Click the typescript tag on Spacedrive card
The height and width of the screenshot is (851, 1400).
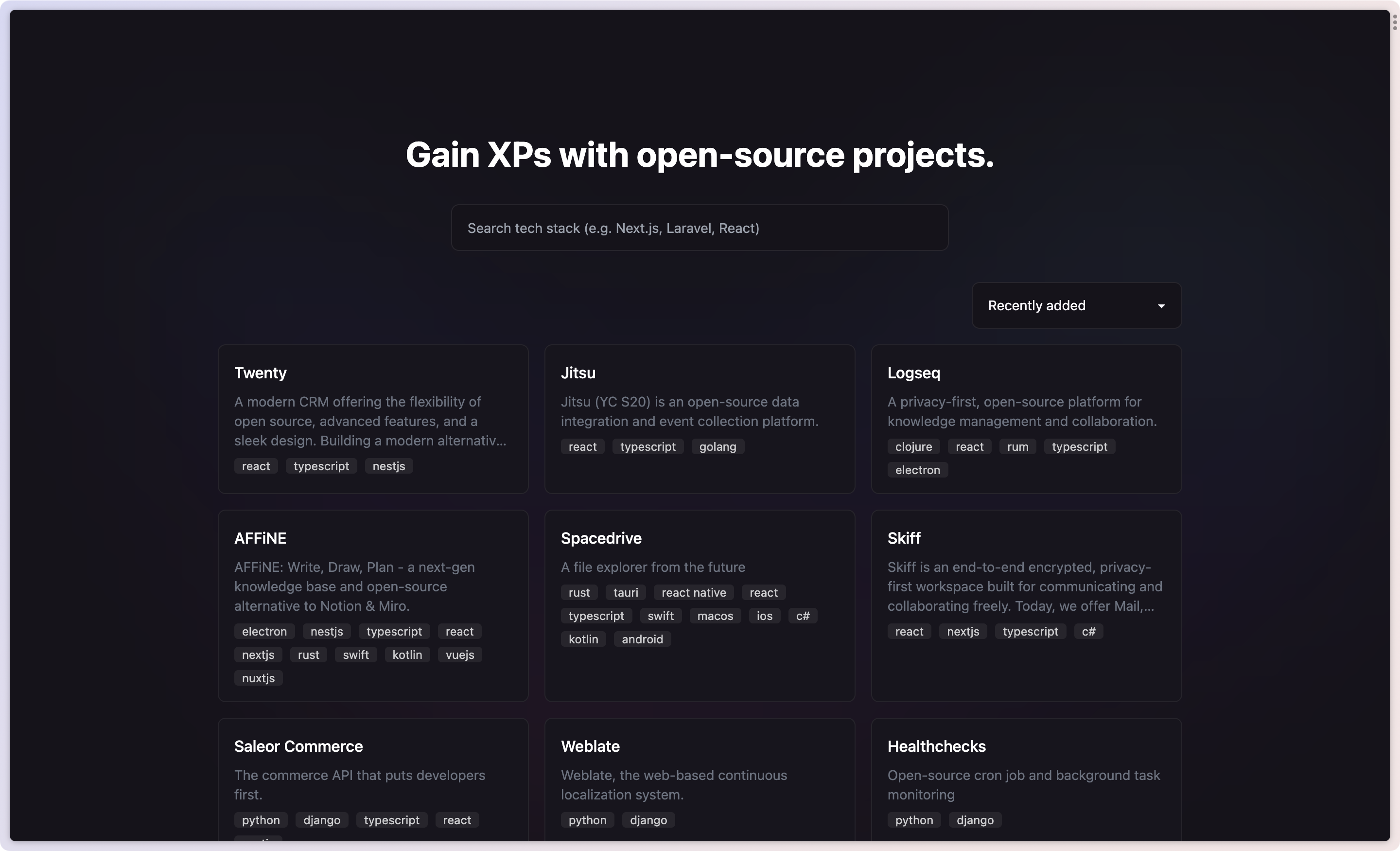click(596, 616)
